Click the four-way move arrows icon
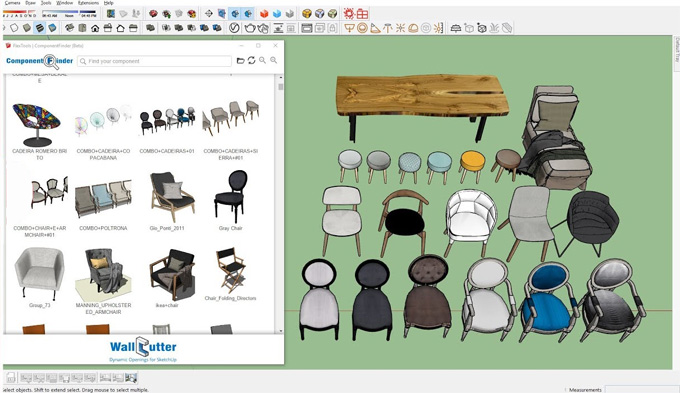This screenshot has width=680, height=393. (x=209, y=14)
